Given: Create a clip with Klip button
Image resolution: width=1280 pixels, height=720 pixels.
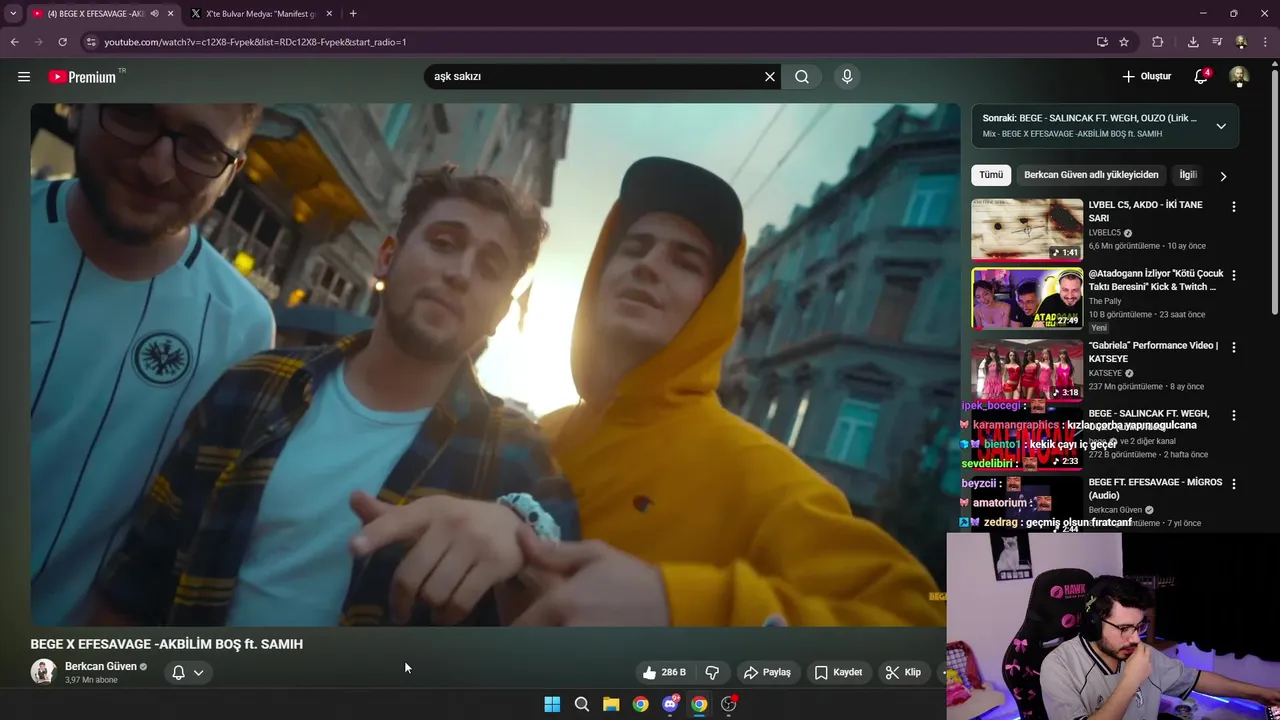Looking at the screenshot, I should [903, 672].
